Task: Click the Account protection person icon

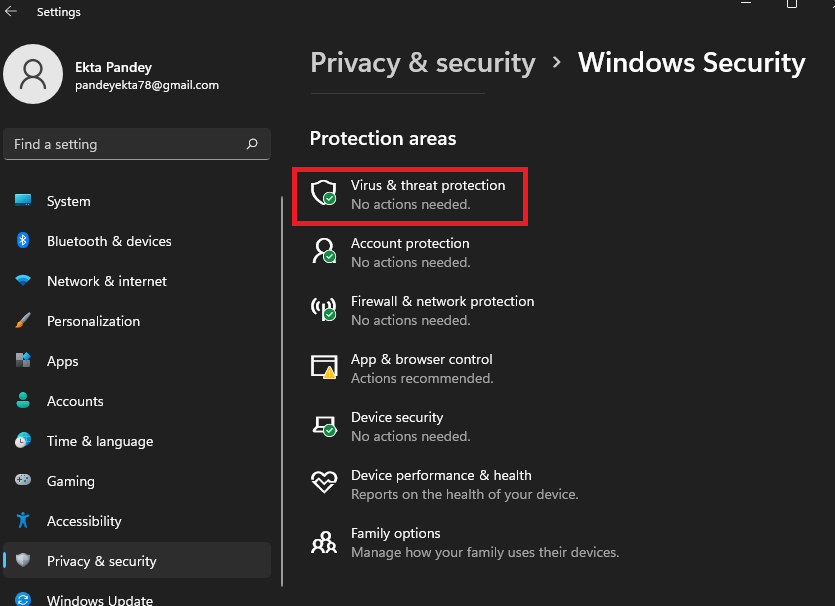Action: (x=322, y=251)
